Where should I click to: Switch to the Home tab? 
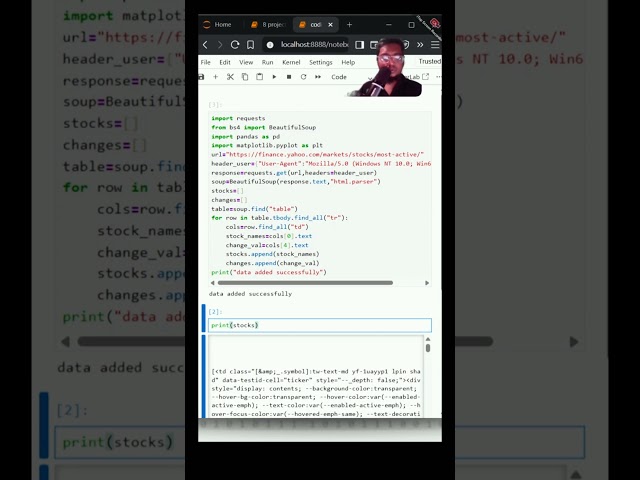pyautogui.click(x=218, y=24)
